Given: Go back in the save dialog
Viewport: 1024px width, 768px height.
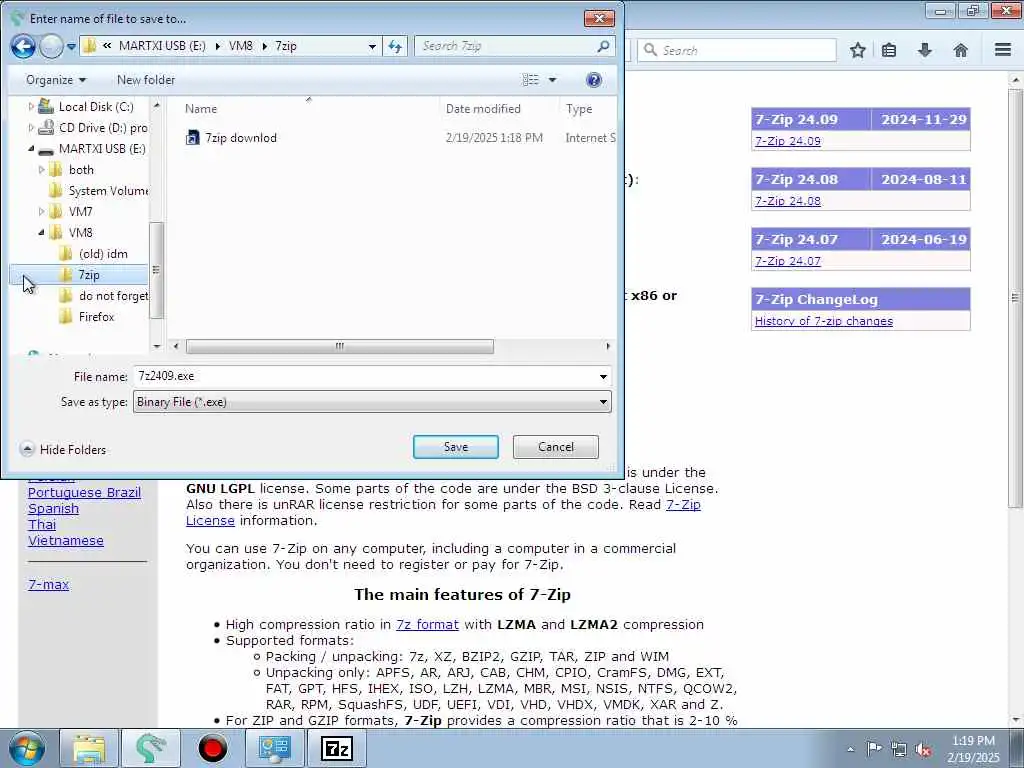Looking at the screenshot, I should tap(23, 46).
